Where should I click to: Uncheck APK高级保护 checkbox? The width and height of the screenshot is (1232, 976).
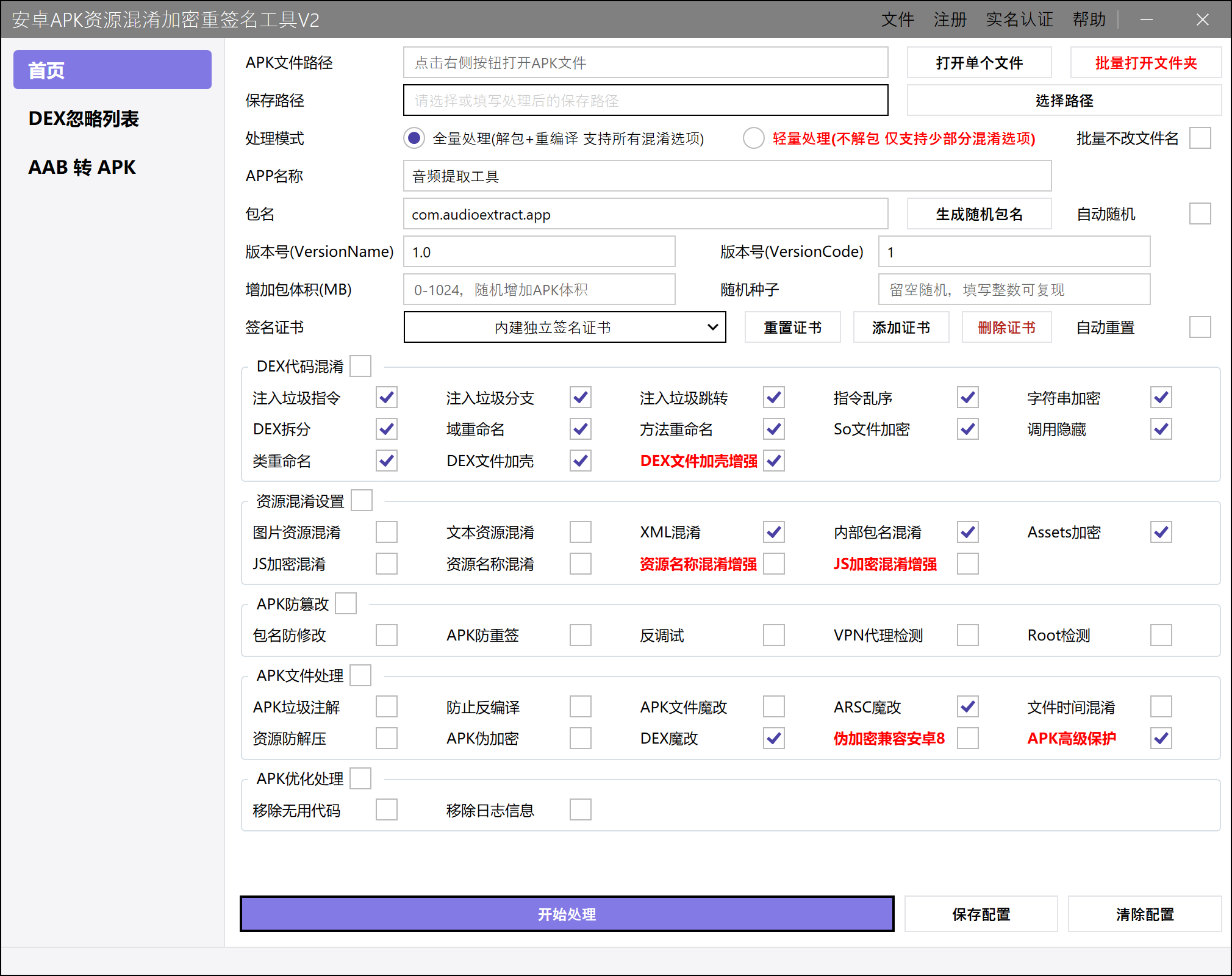pyautogui.click(x=1161, y=738)
